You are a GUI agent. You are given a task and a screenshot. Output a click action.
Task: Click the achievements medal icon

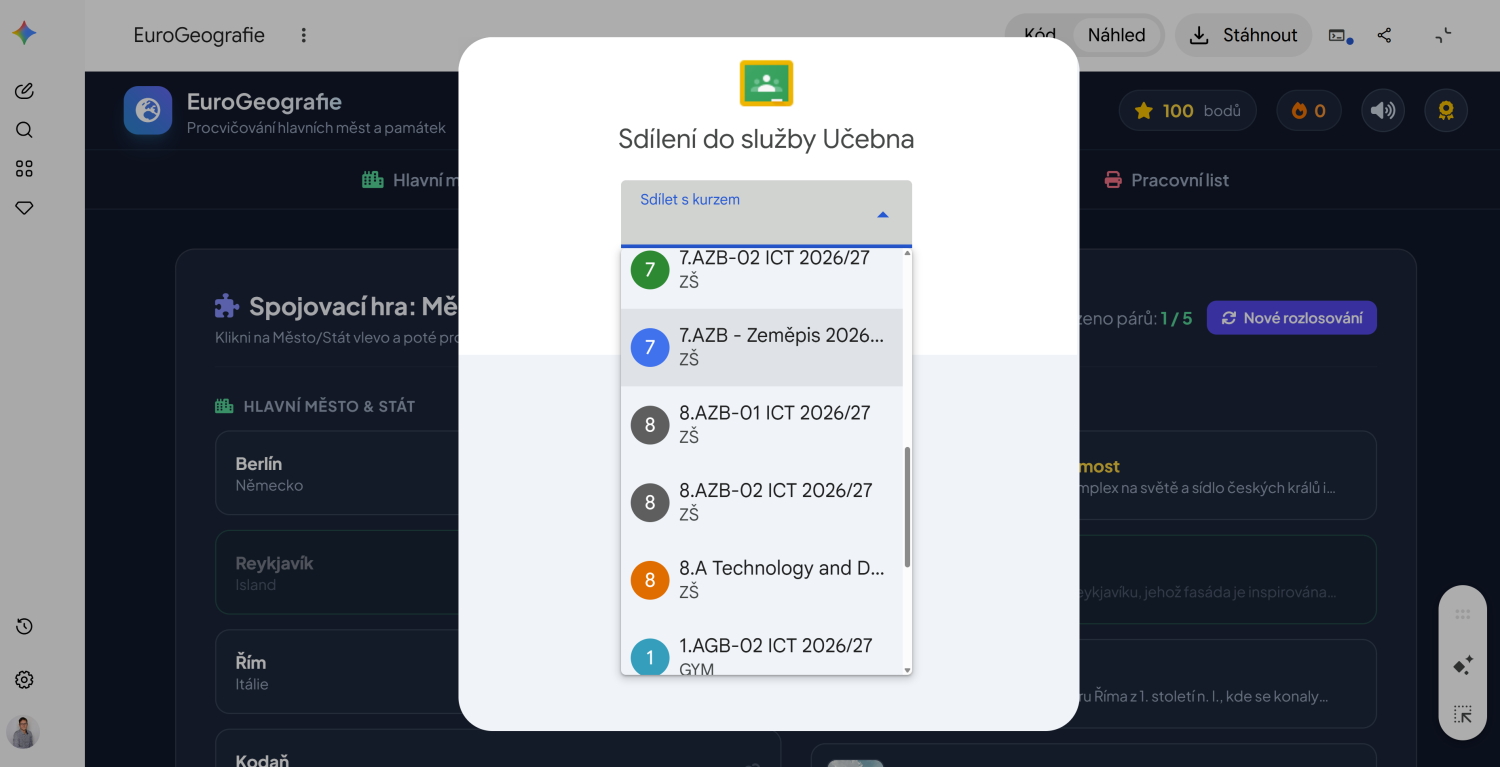coord(1446,111)
